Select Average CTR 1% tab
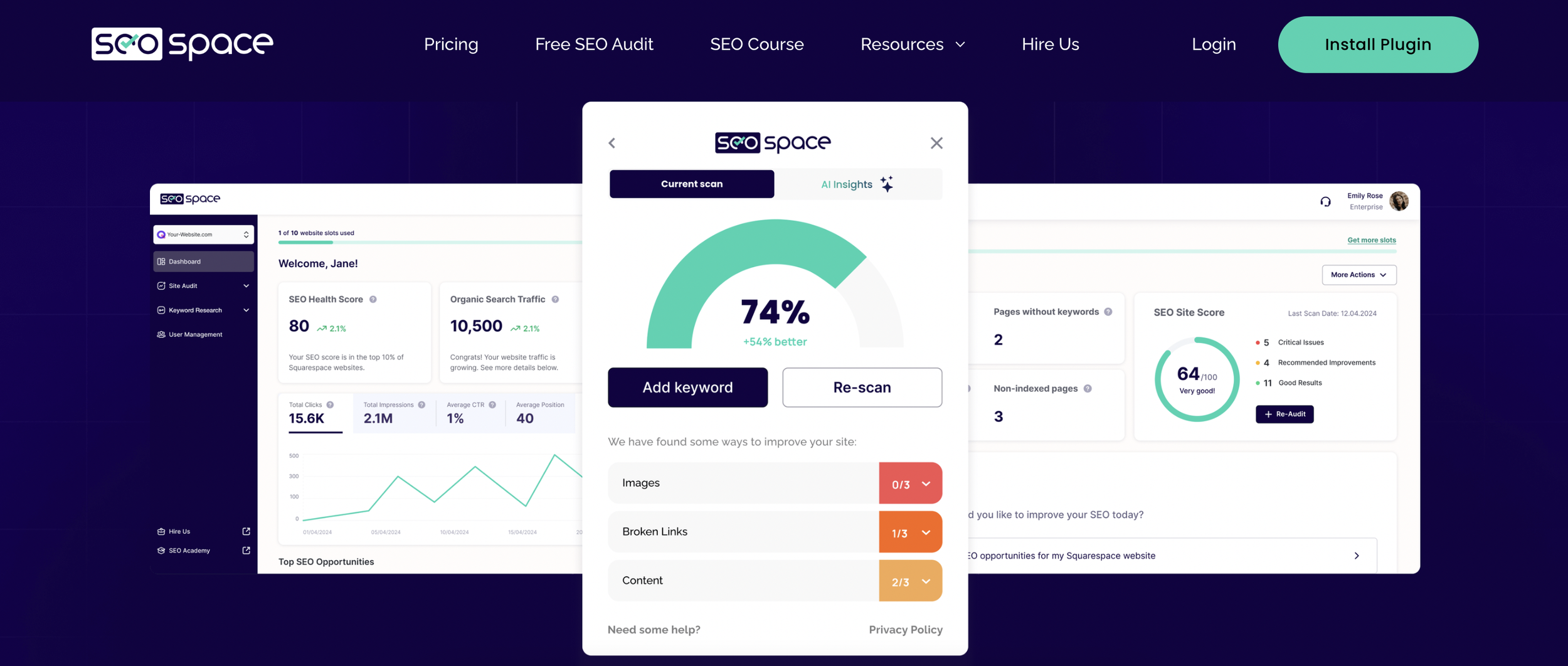1568x666 pixels. [x=470, y=414]
